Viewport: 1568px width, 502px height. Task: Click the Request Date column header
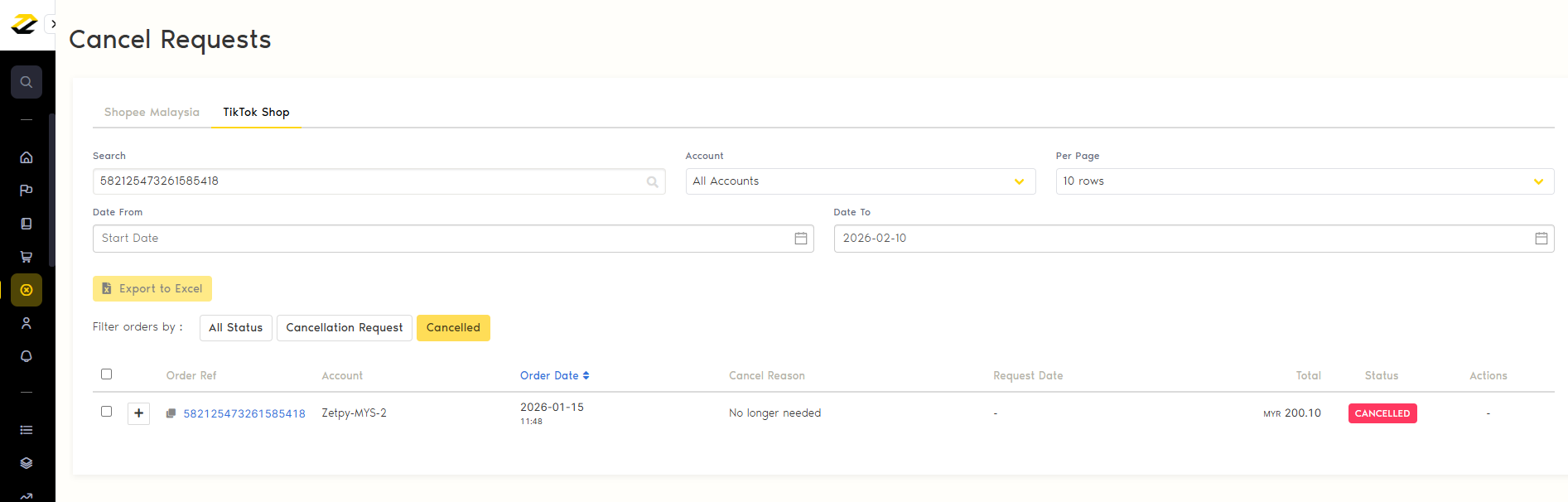[x=1028, y=375]
